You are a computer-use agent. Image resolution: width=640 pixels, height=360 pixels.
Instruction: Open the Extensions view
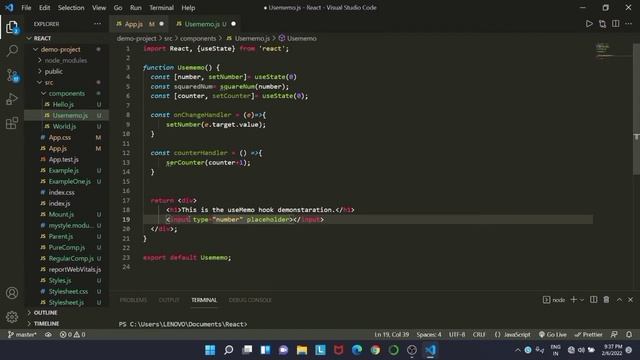[x=12, y=123]
